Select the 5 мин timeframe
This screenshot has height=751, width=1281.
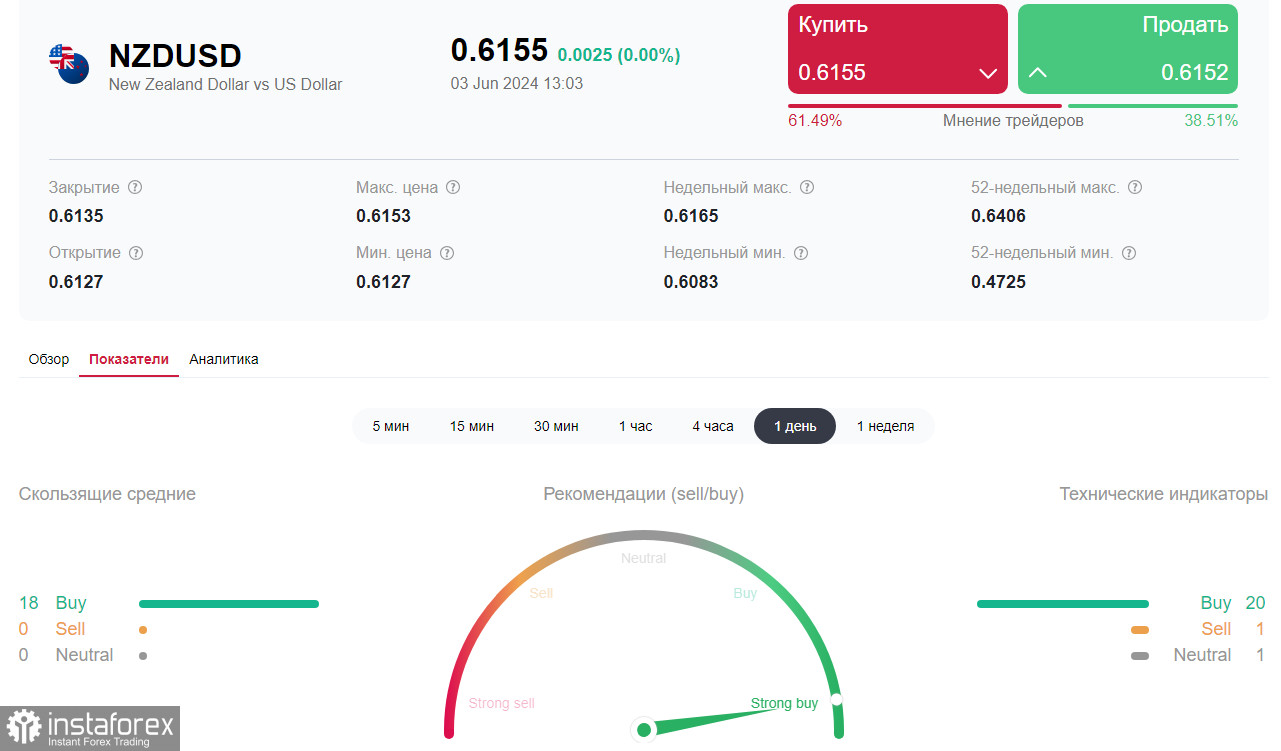pos(391,426)
